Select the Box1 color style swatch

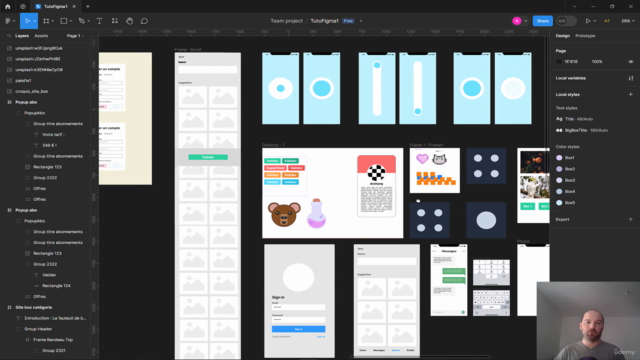[x=559, y=158]
